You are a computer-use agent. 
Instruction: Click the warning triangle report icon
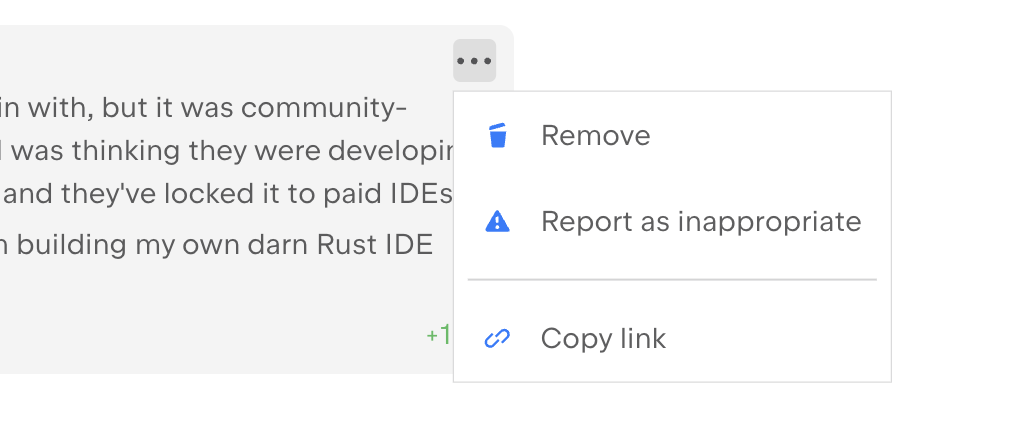pyautogui.click(x=497, y=222)
